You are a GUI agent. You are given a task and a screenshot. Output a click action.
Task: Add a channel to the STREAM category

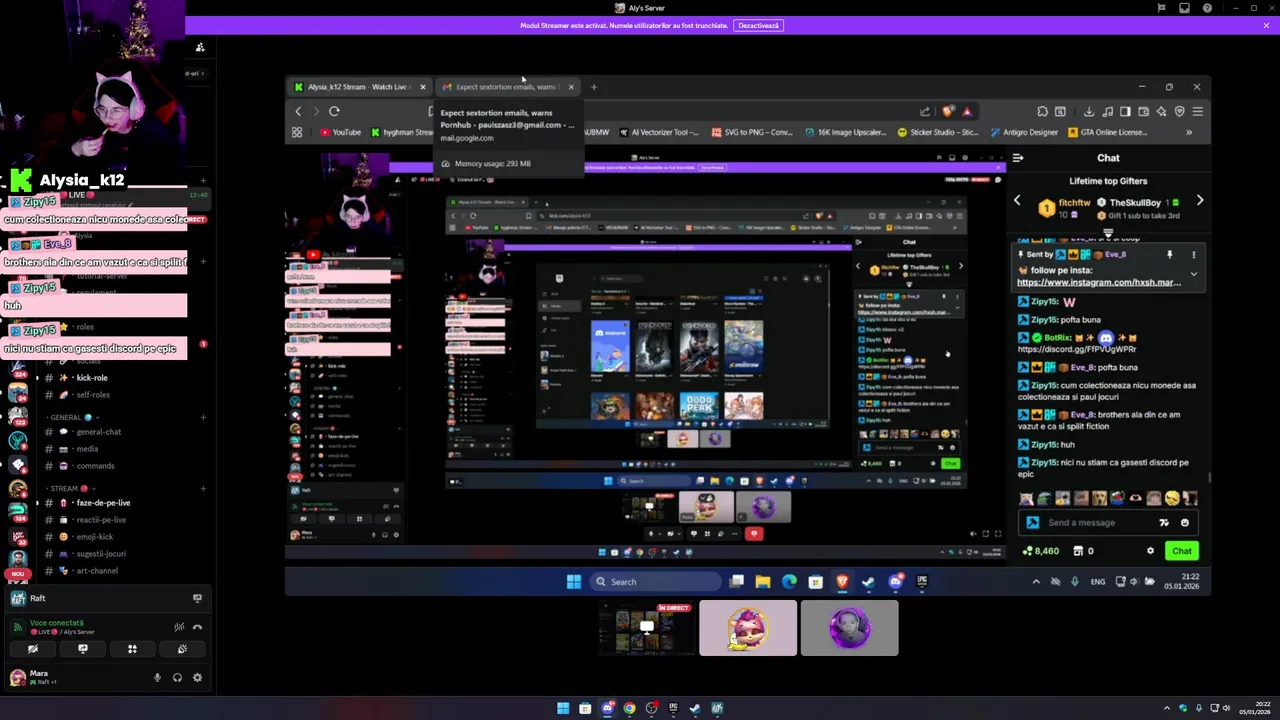pos(203,489)
